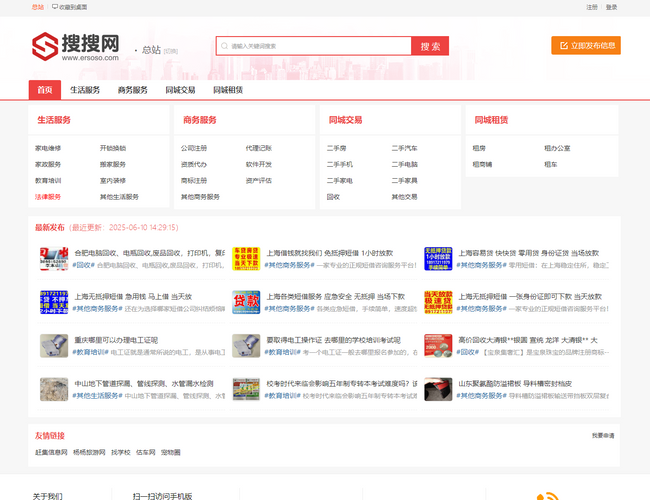Open the 租办公室 category link

(x=557, y=148)
